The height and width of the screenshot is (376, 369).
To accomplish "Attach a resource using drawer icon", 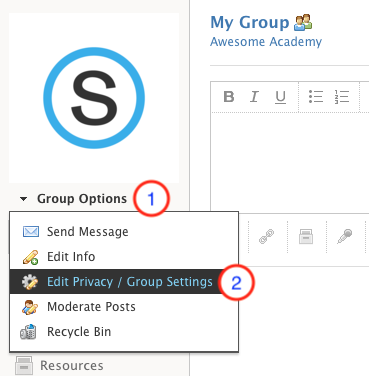I will click(306, 236).
